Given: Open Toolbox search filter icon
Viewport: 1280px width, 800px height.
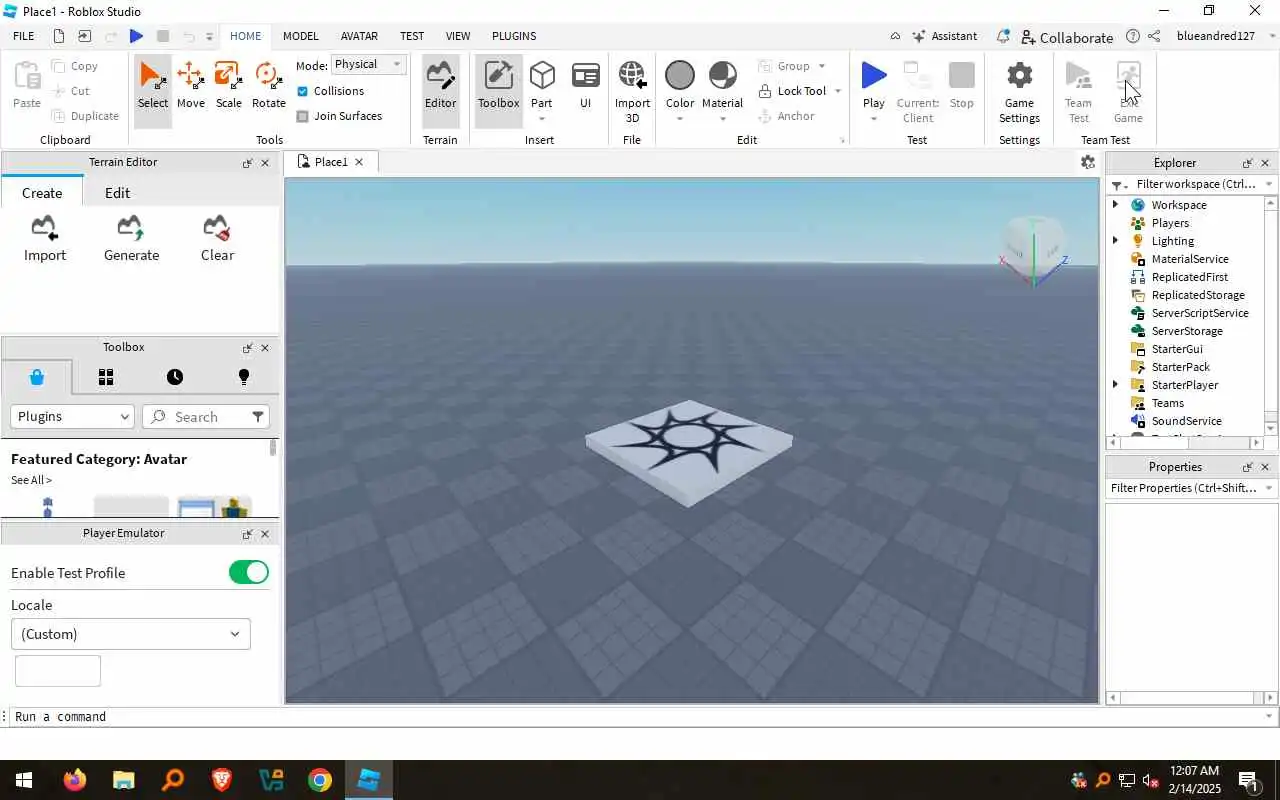Looking at the screenshot, I should click(257, 416).
